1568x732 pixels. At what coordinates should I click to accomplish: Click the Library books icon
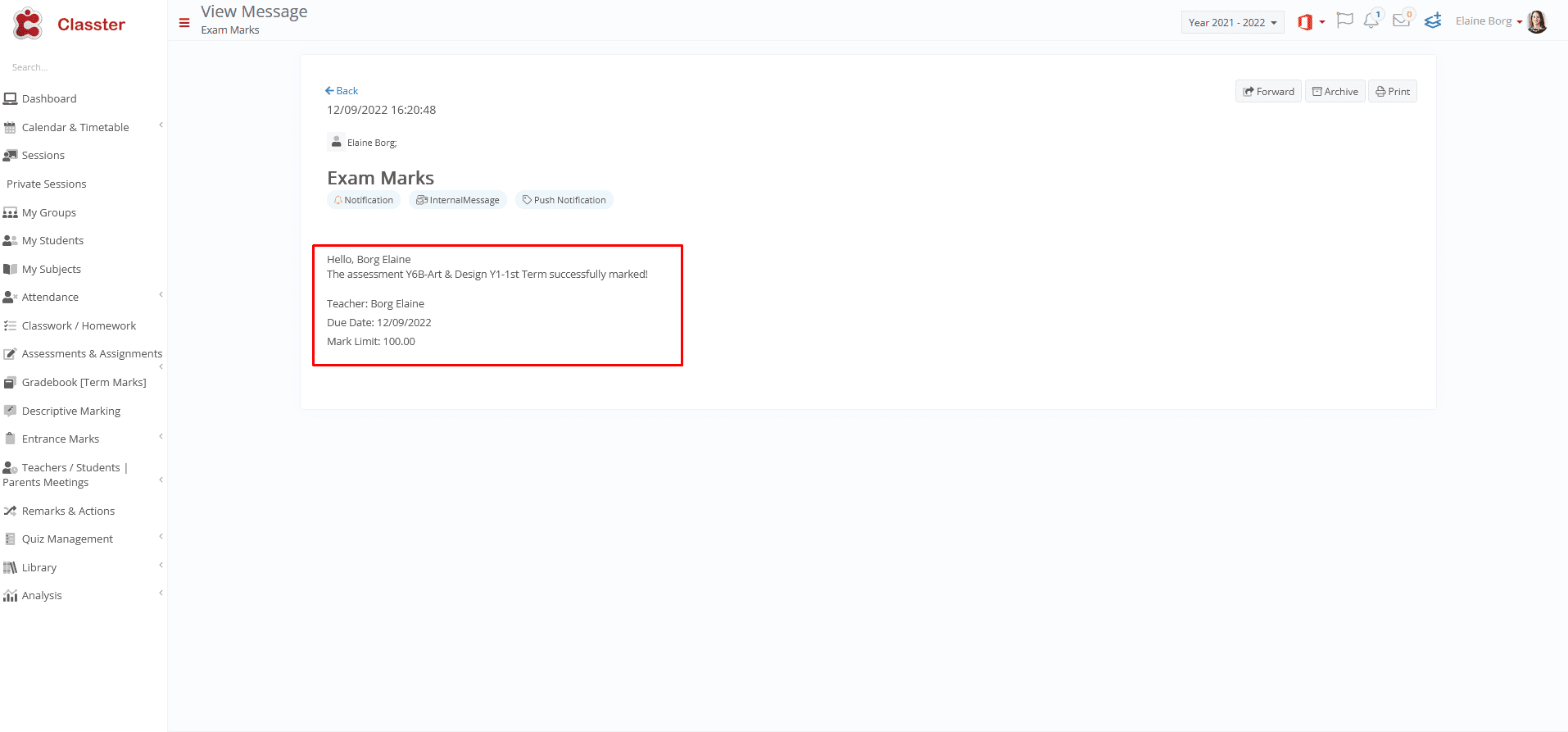coord(10,567)
